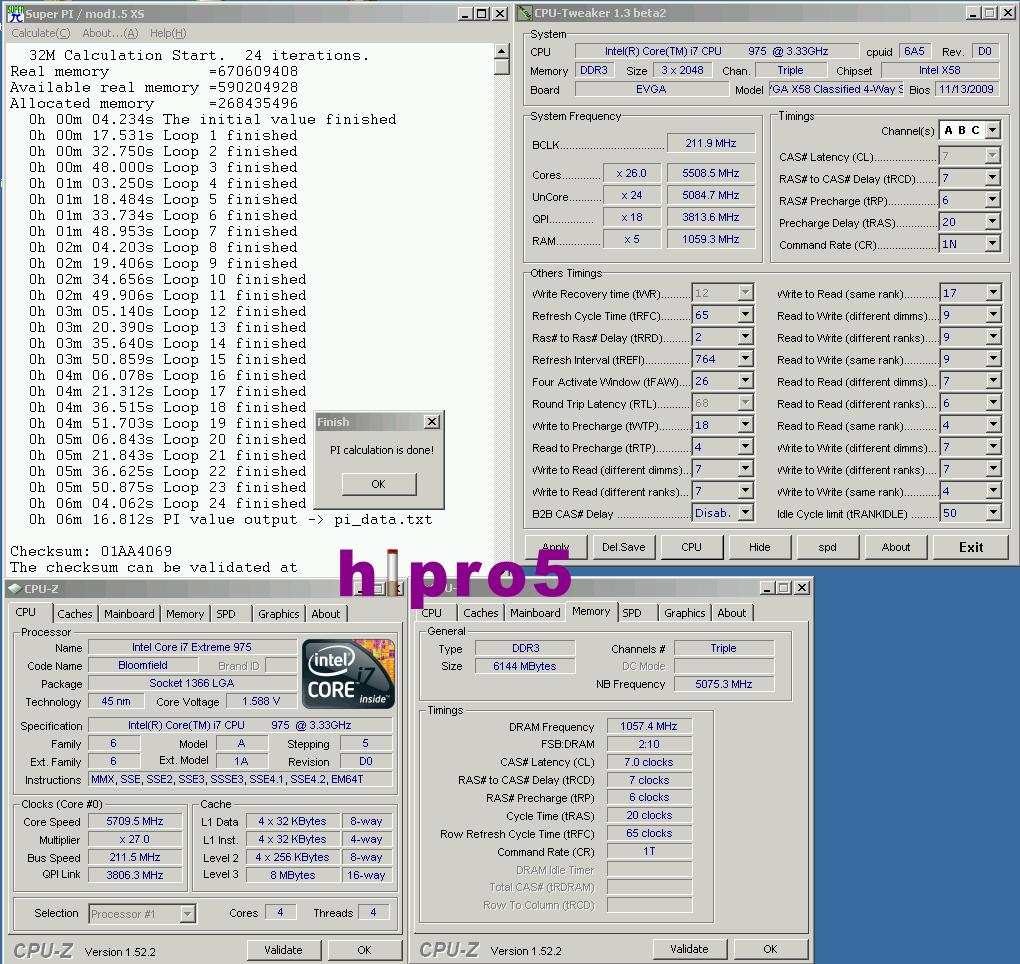This screenshot has height=964, width=1020.
Task: Open the Help menu in Super PI
Action: coord(168,33)
